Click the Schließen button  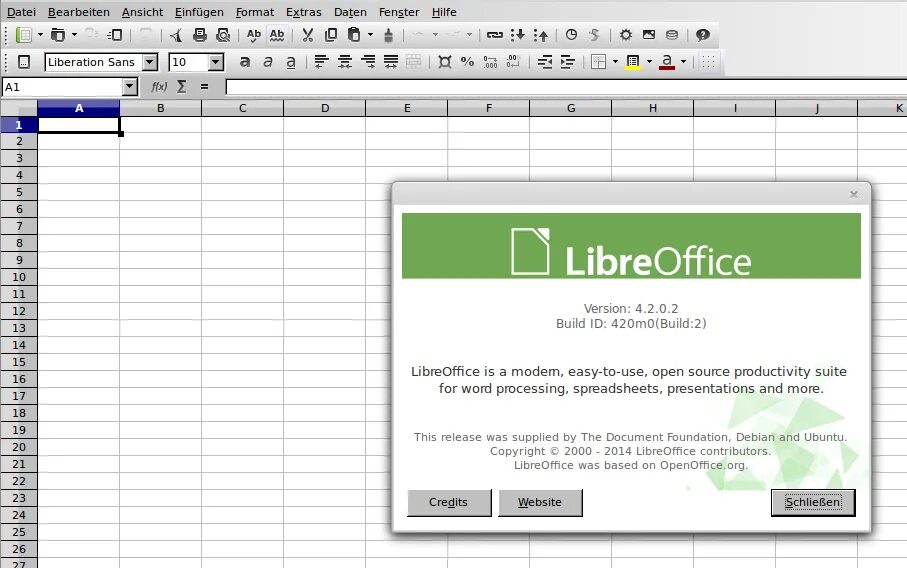coord(813,503)
